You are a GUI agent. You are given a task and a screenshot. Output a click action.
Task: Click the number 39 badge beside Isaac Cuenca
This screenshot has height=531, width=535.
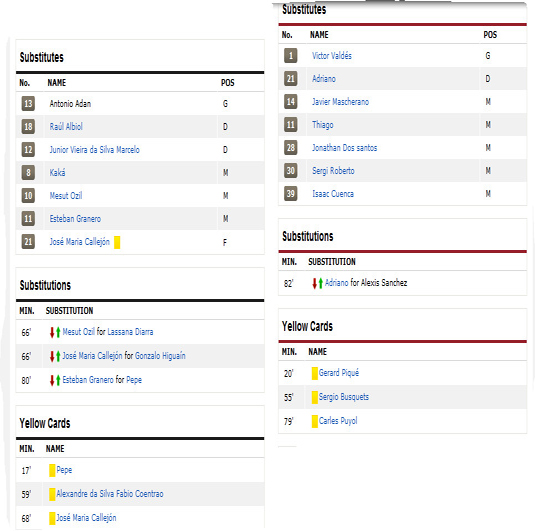pos(290,193)
